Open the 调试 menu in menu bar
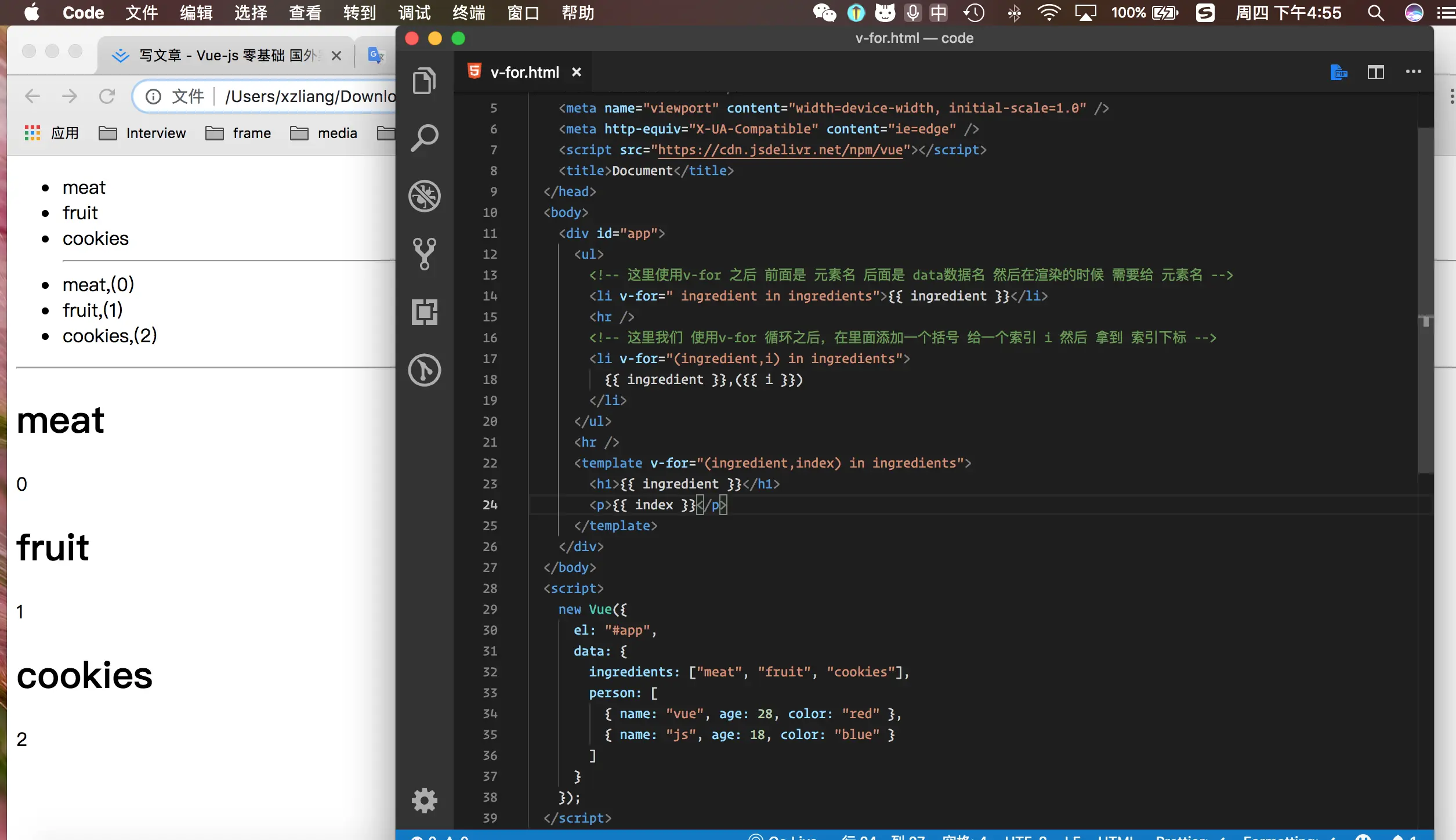The width and height of the screenshot is (1456, 840). tap(414, 13)
